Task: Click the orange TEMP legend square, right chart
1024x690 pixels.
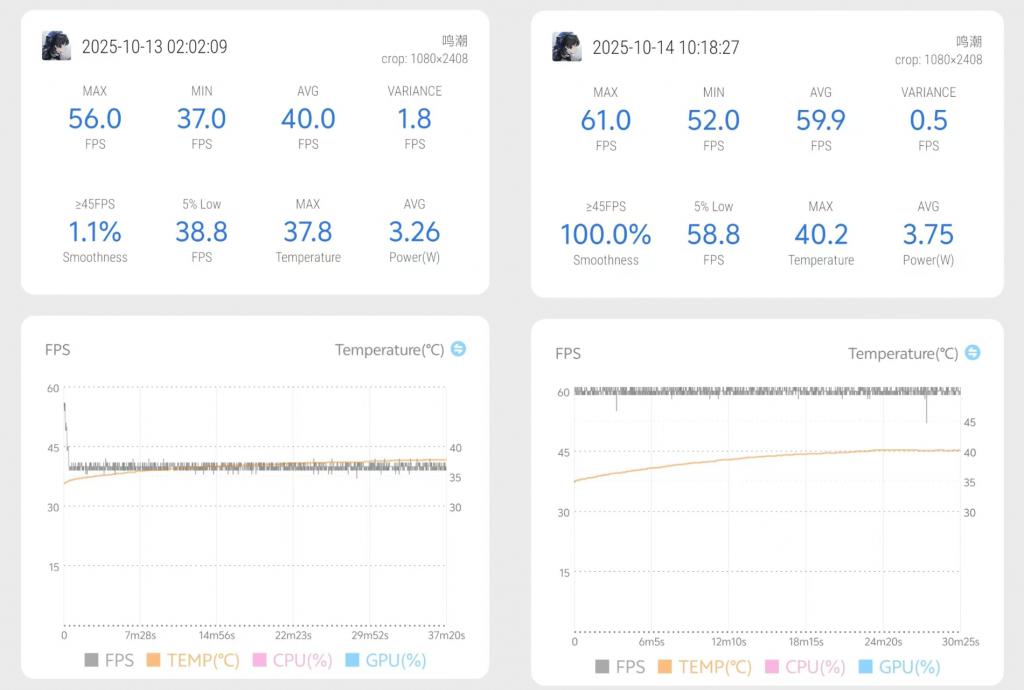Action: point(666,667)
